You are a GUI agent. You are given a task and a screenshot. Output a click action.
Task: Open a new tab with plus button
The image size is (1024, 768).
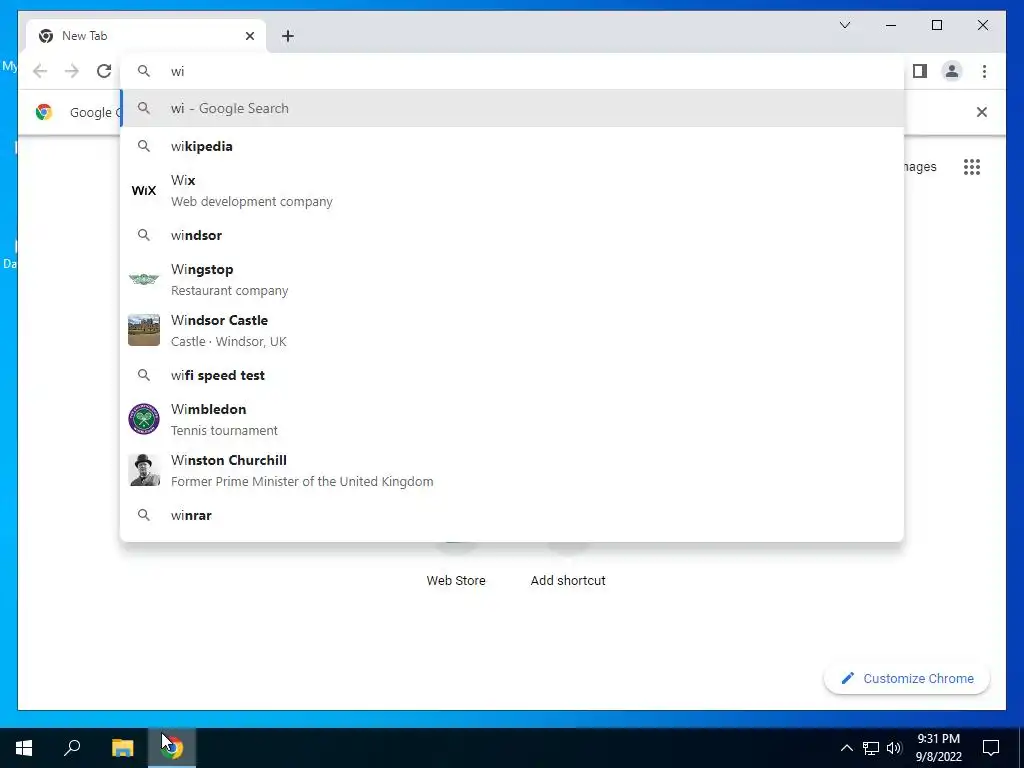click(x=288, y=36)
